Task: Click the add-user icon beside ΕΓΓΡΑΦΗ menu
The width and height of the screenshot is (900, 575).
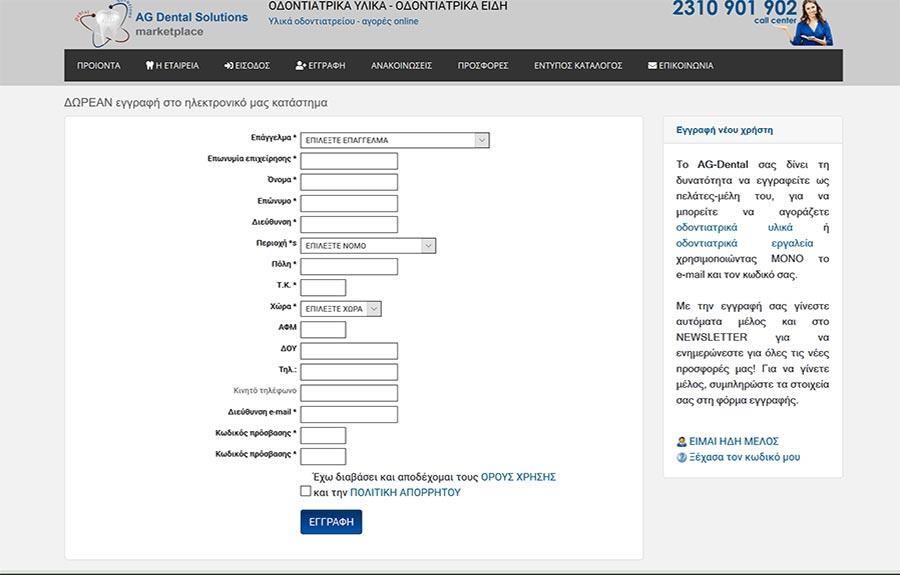Action: (301, 65)
